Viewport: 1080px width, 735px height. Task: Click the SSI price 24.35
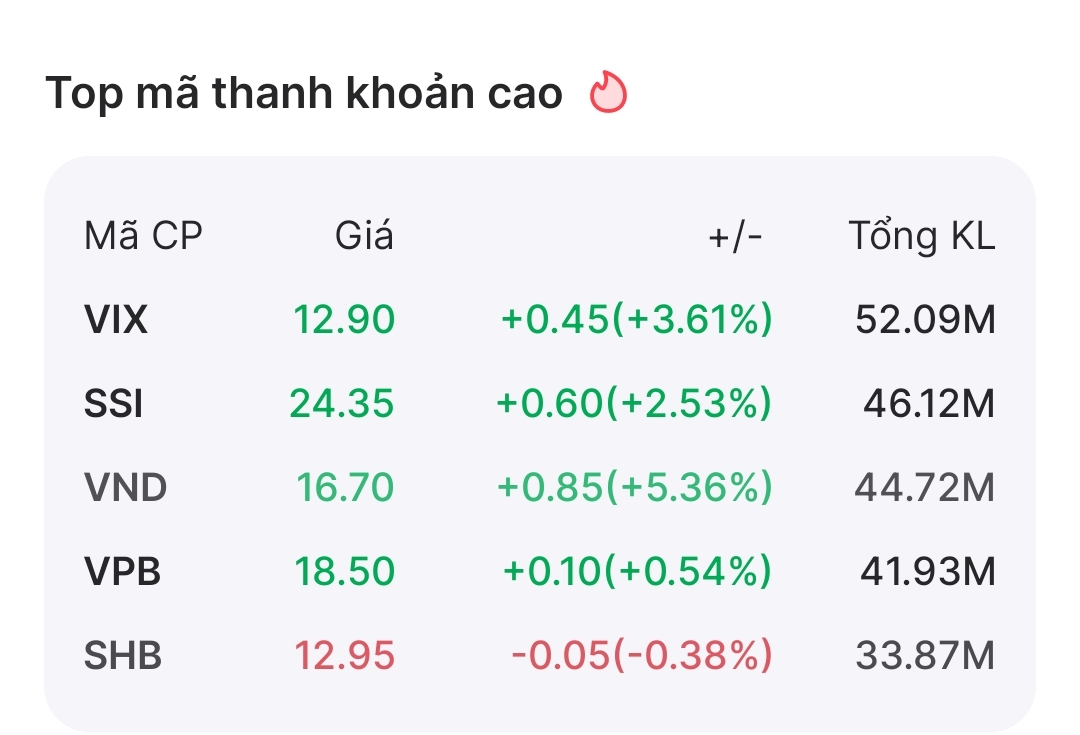click(342, 404)
